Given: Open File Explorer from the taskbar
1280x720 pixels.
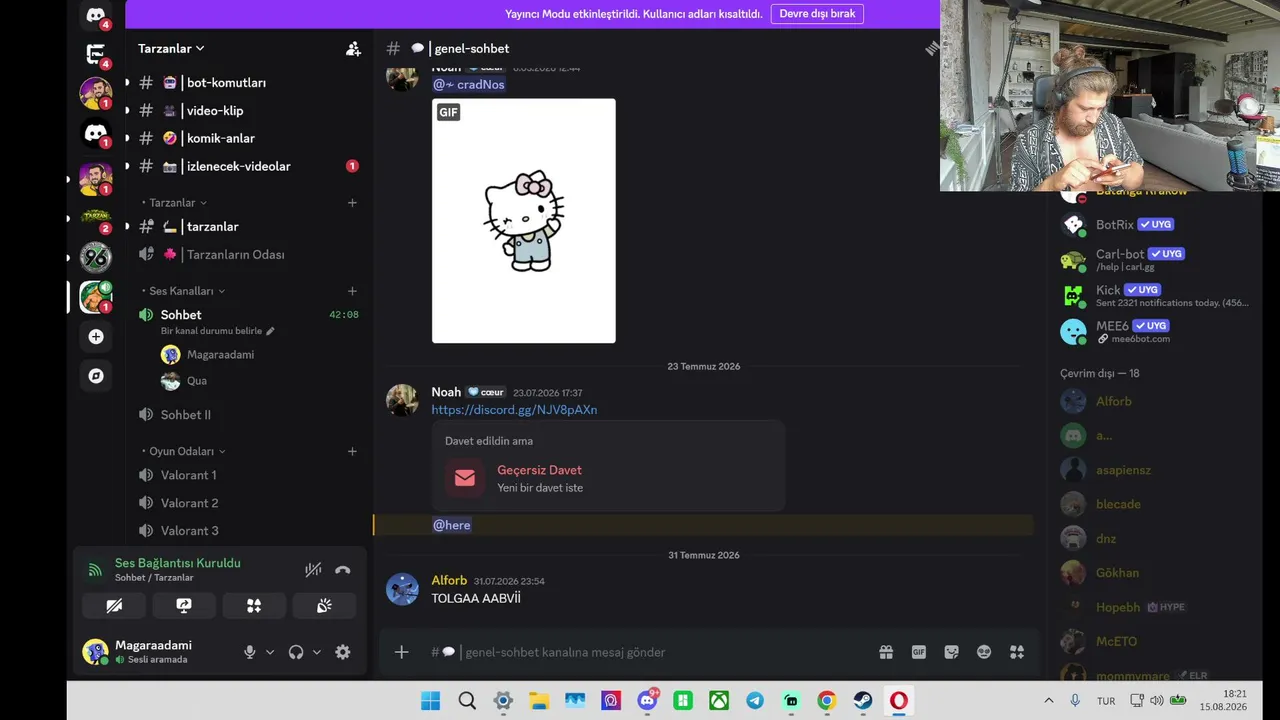Looking at the screenshot, I should click(x=539, y=701).
